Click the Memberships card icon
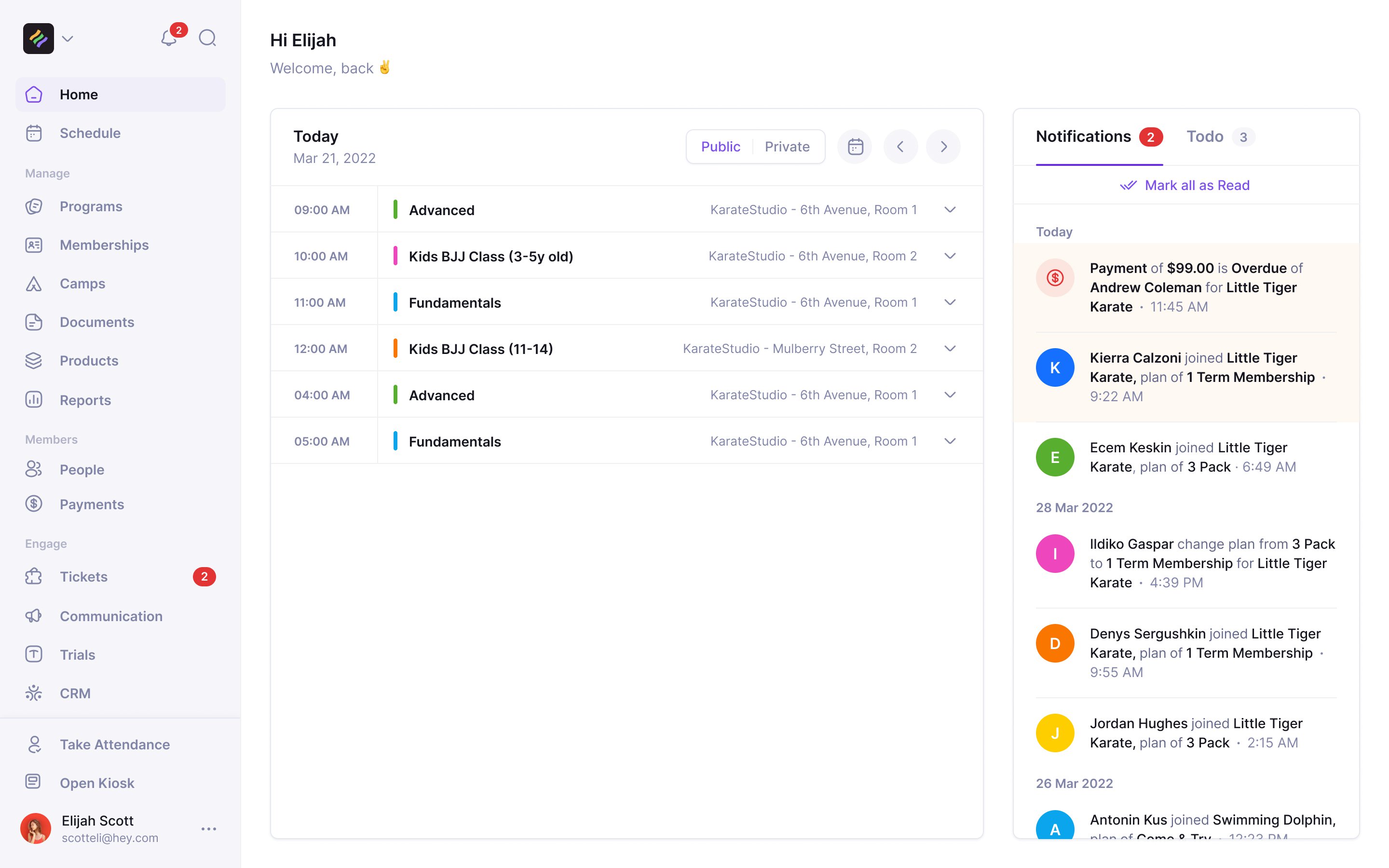The image size is (1389, 868). click(34, 245)
